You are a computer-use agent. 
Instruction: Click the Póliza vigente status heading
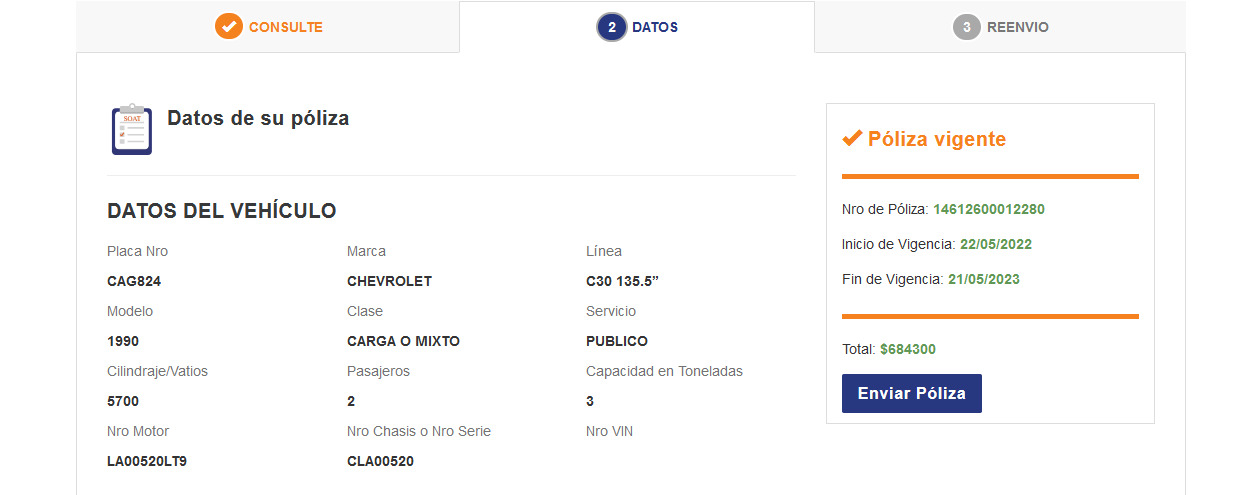(x=936, y=139)
